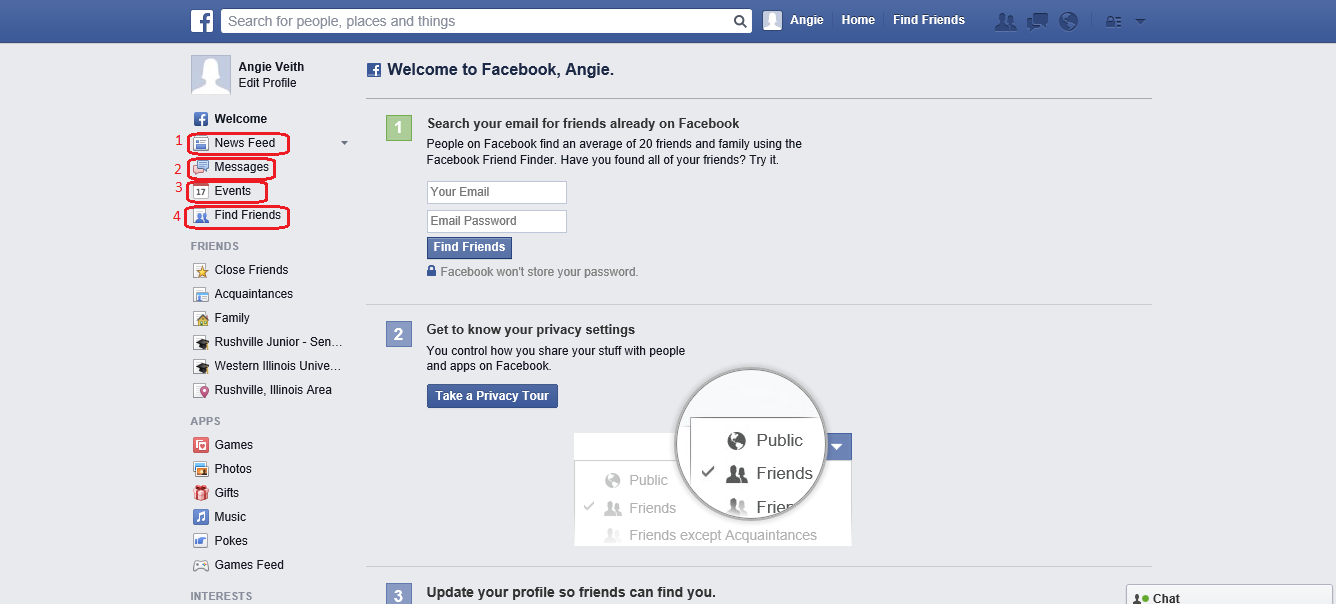Open Western Illinois Unive… list
The image size is (1336, 604).
point(278,366)
